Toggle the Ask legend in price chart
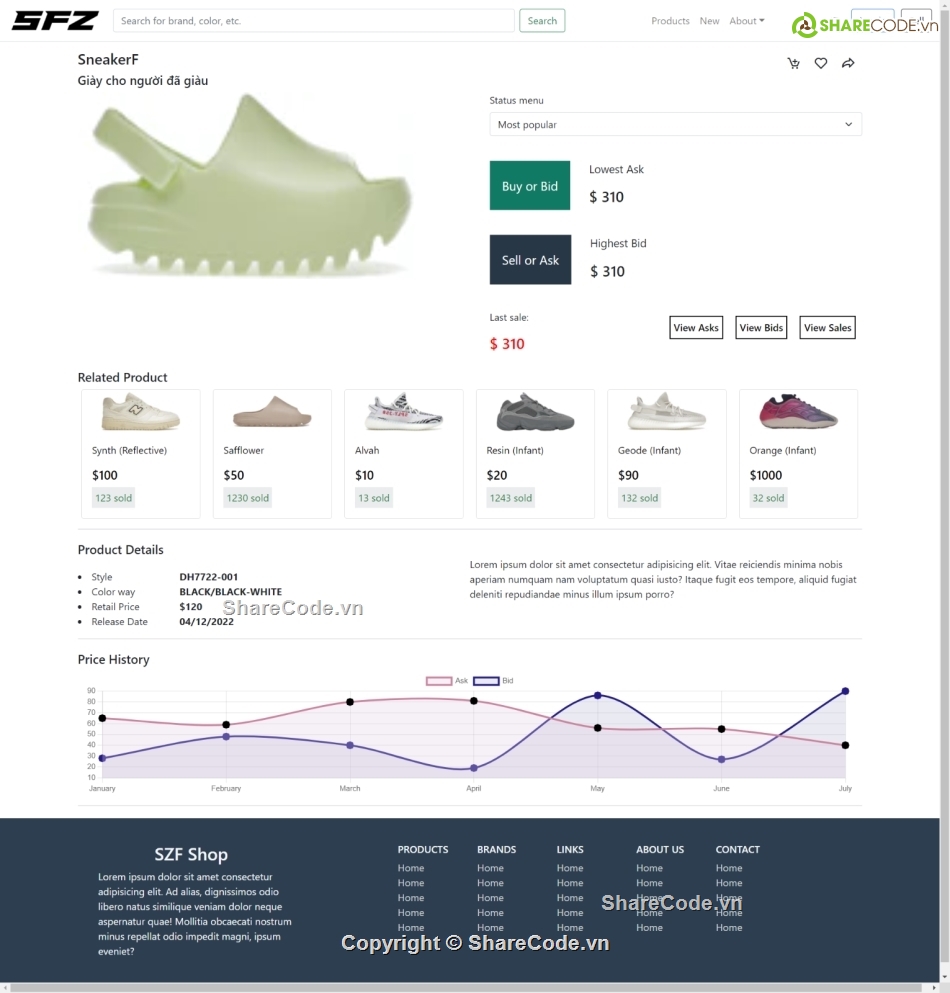The image size is (950, 993). pos(447,681)
